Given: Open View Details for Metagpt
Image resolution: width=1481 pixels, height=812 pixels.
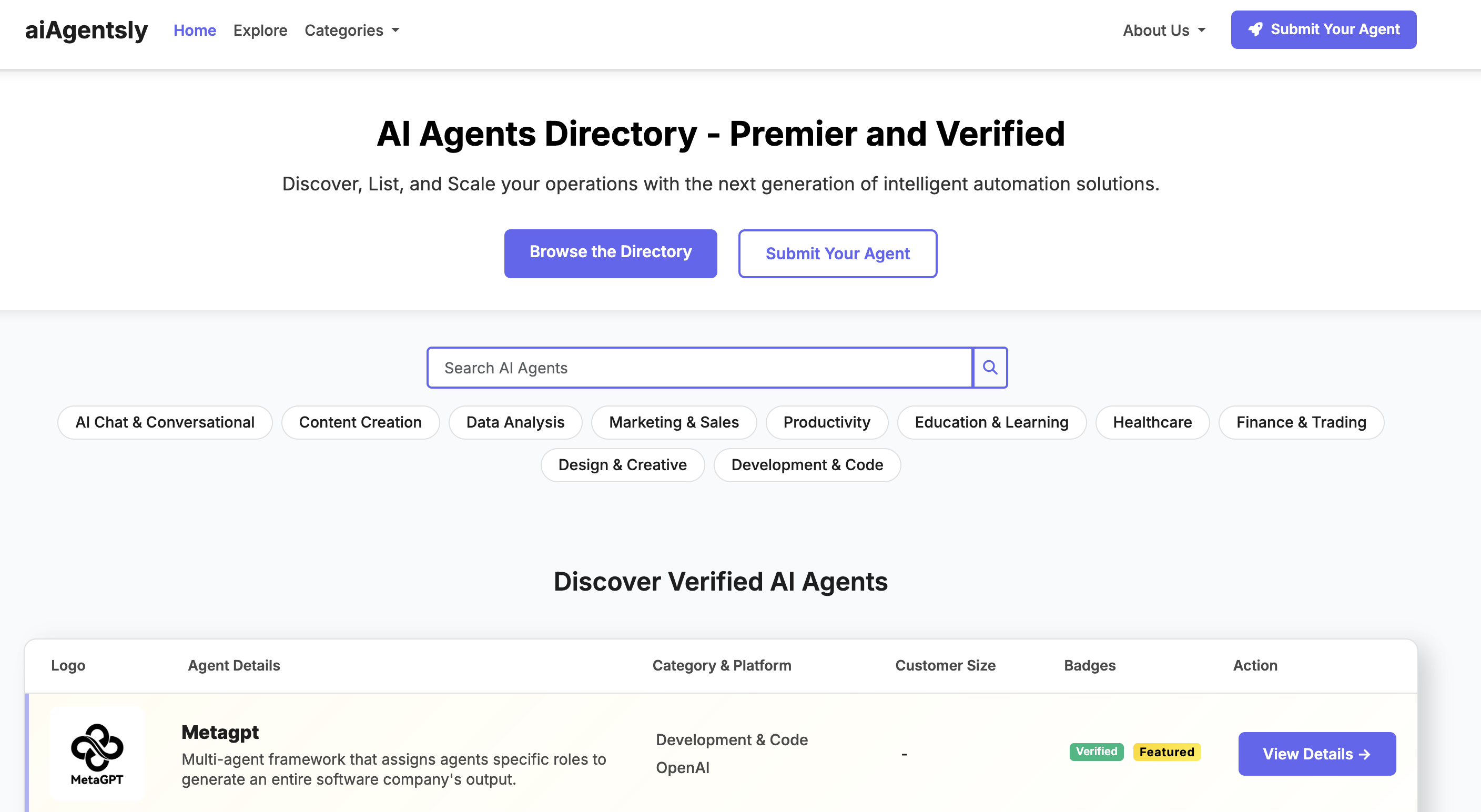Looking at the screenshot, I should (x=1316, y=754).
